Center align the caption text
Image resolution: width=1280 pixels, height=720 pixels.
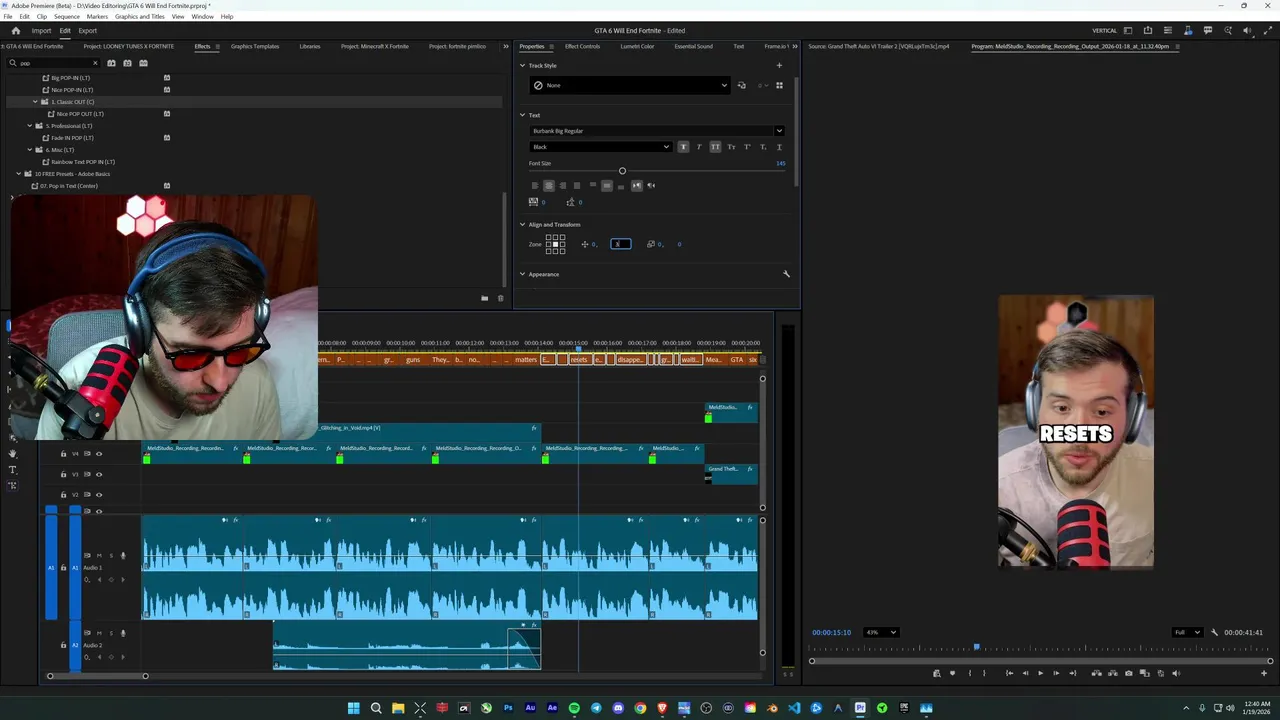[x=548, y=185]
